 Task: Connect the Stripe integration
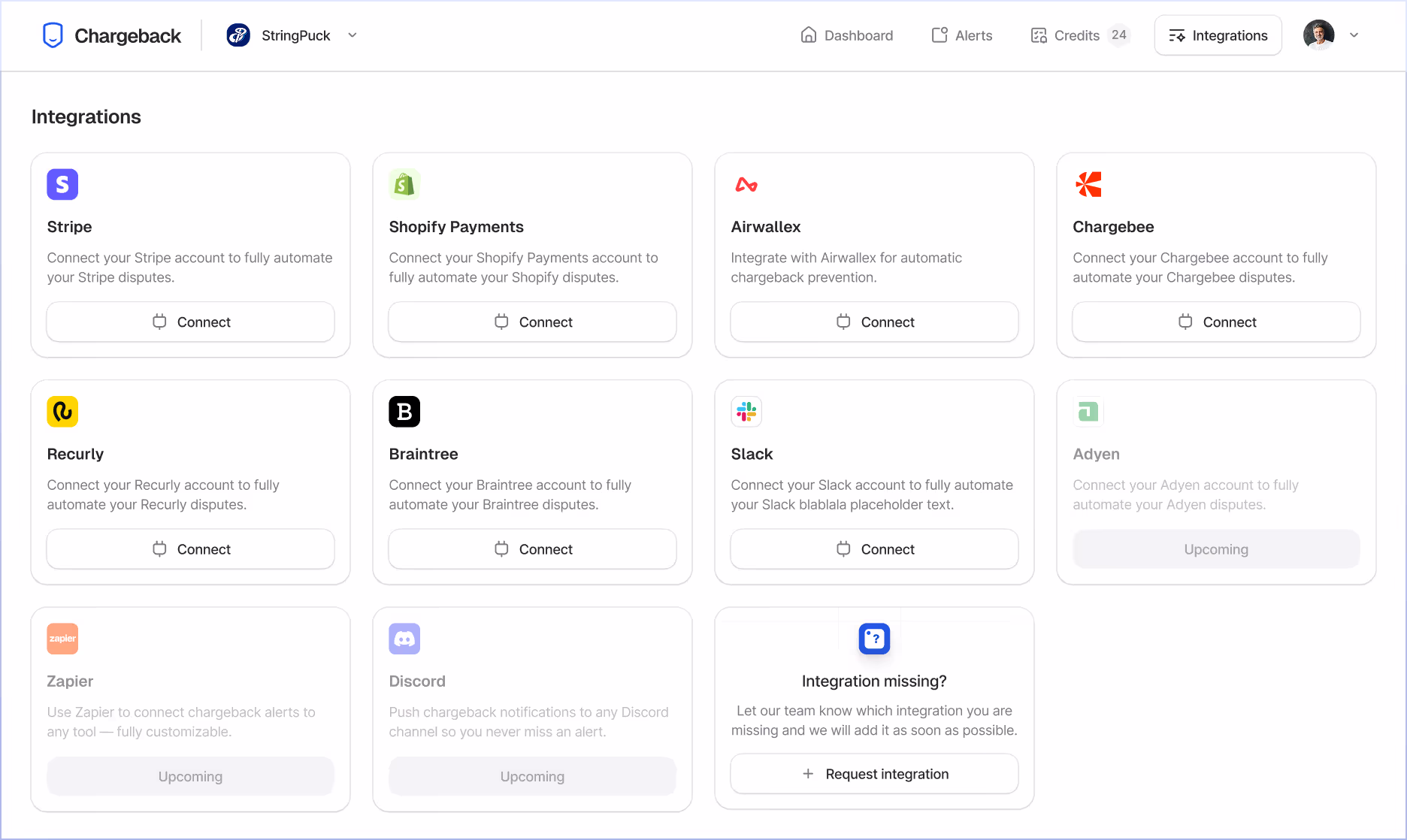point(190,322)
